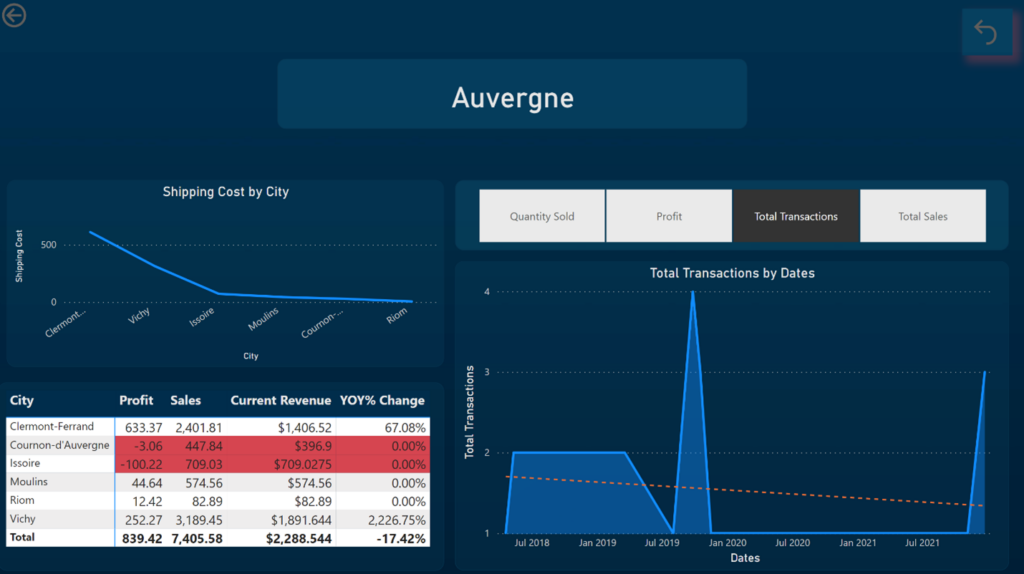Viewport: 1024px width, 574px height.
Task: Click the Shipping Cost by City title
Action: [225, 191]
